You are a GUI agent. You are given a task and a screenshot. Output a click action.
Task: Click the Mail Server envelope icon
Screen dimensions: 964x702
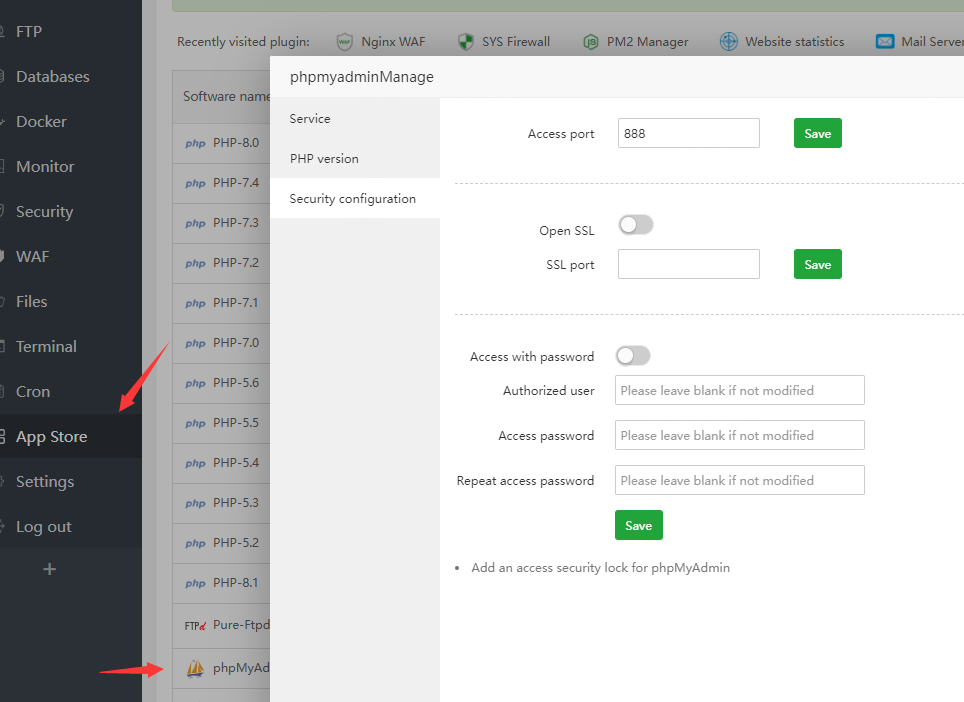(885, 42)
